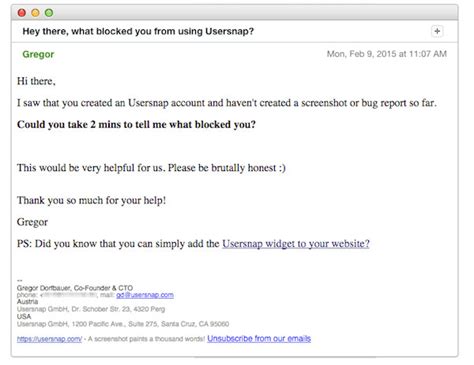The height and width of the screenshot is (365, 474).
Task: Click the Austria address line Dr. Schober Str. 23
Action: click(x=91, y=309)
